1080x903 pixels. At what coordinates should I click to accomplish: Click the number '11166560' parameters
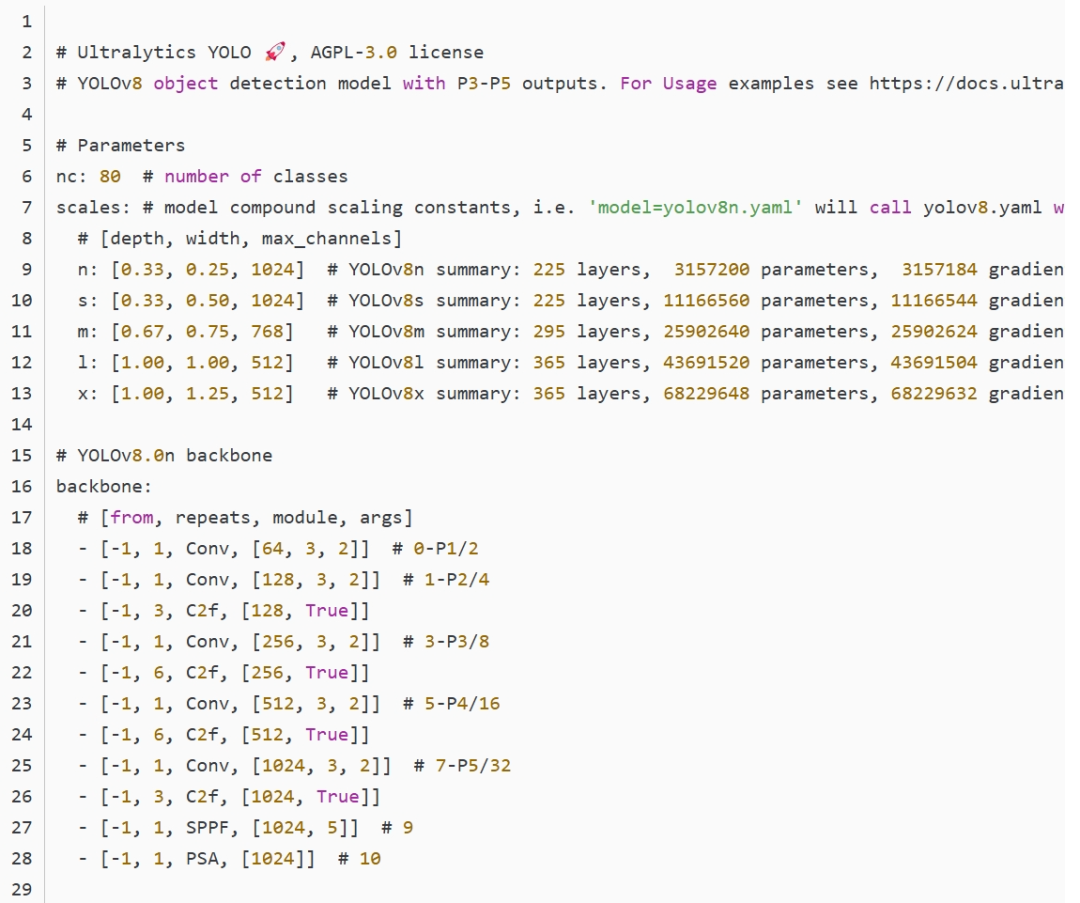(706, 300)
